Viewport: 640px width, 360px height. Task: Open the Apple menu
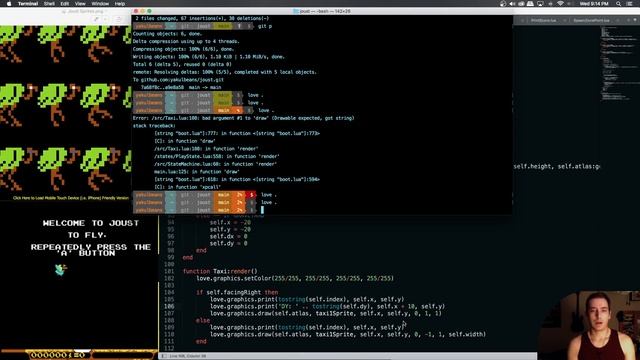(9, 4)
